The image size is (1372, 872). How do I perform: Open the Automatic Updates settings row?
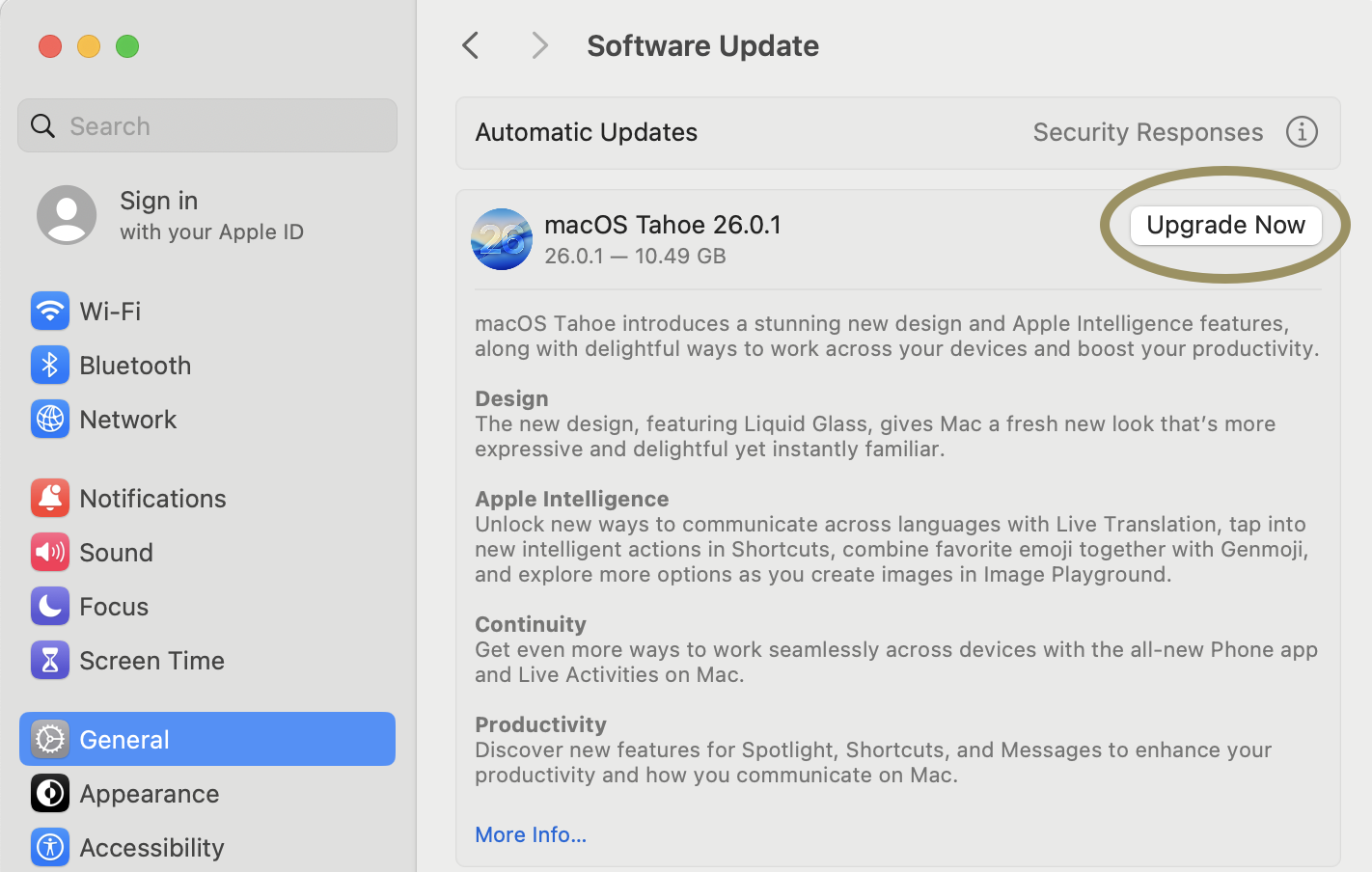tap(586, 132)
